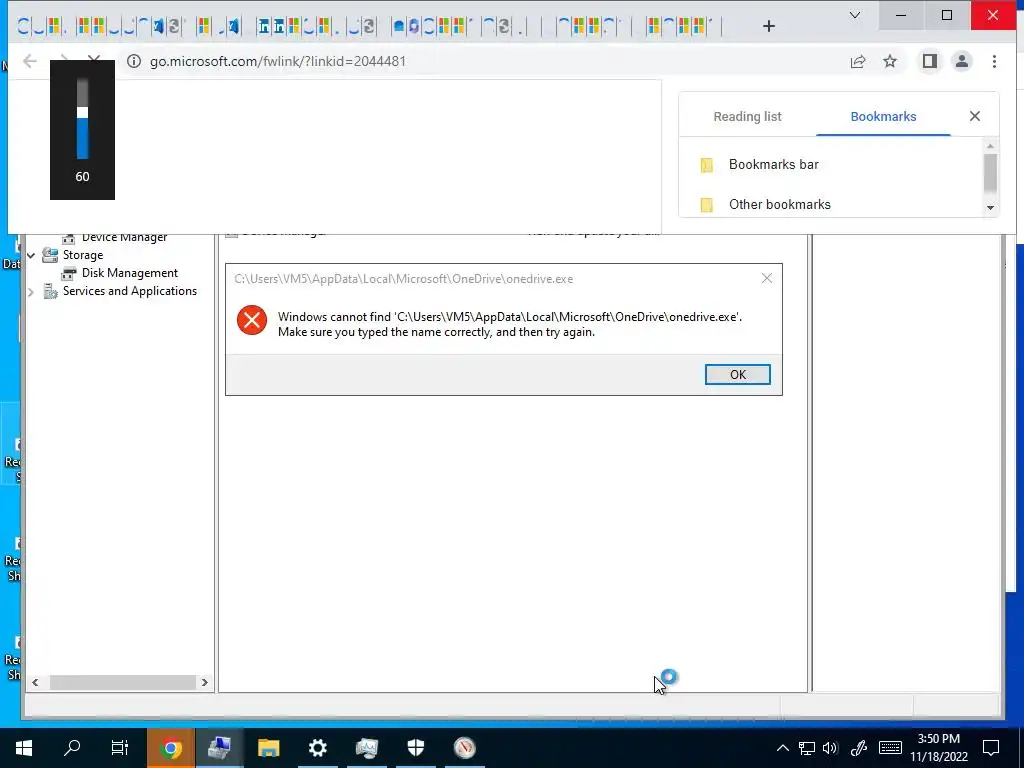Select Device Manager in the tree
This screenshot has height=768, width=1024.
pos(124,237)
